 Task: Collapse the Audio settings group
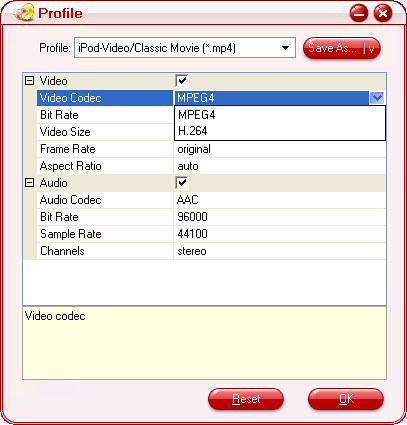(x=30, y=182)
